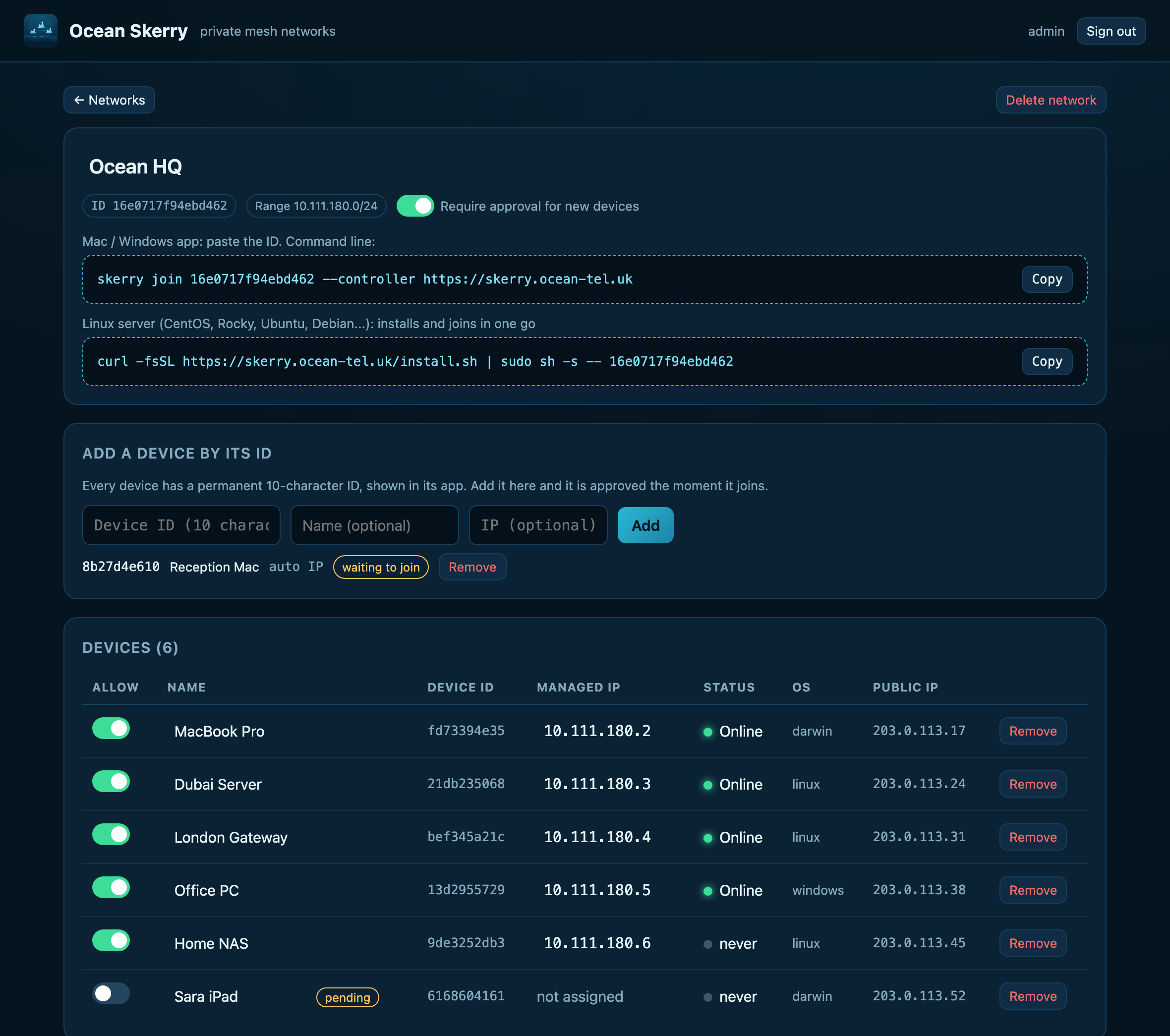Click the Ocean Skerry title text

[x=128, y=31]
